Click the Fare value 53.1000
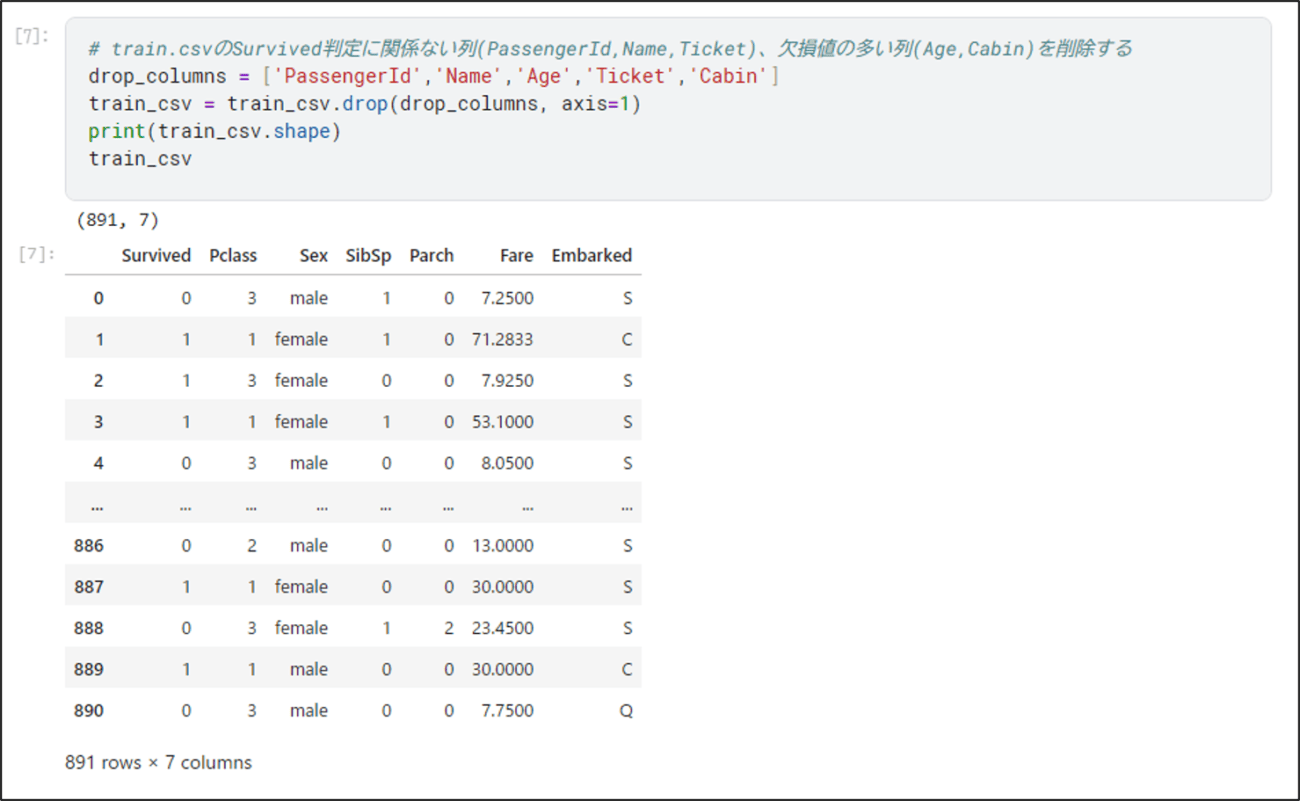Viewport: 1300px width, 801px height. click(503, 422)
